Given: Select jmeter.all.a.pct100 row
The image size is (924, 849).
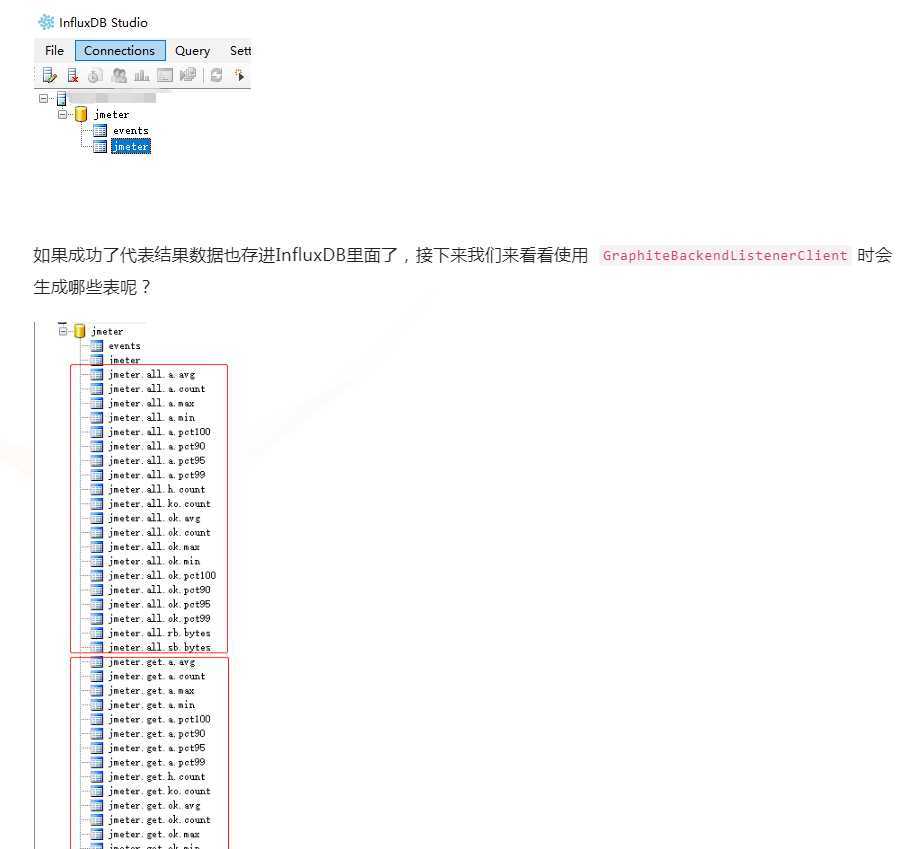Looking at the screenshot, I should tap(159, 432).
